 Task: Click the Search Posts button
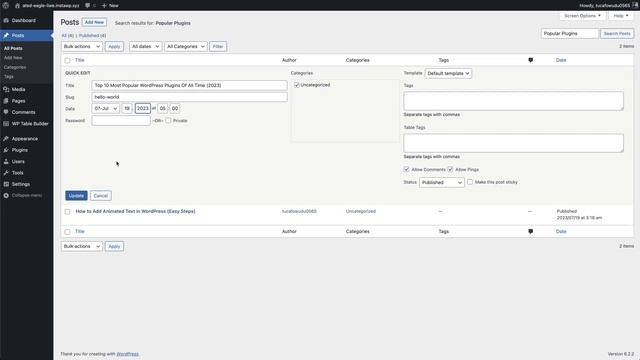coord(617,33)
